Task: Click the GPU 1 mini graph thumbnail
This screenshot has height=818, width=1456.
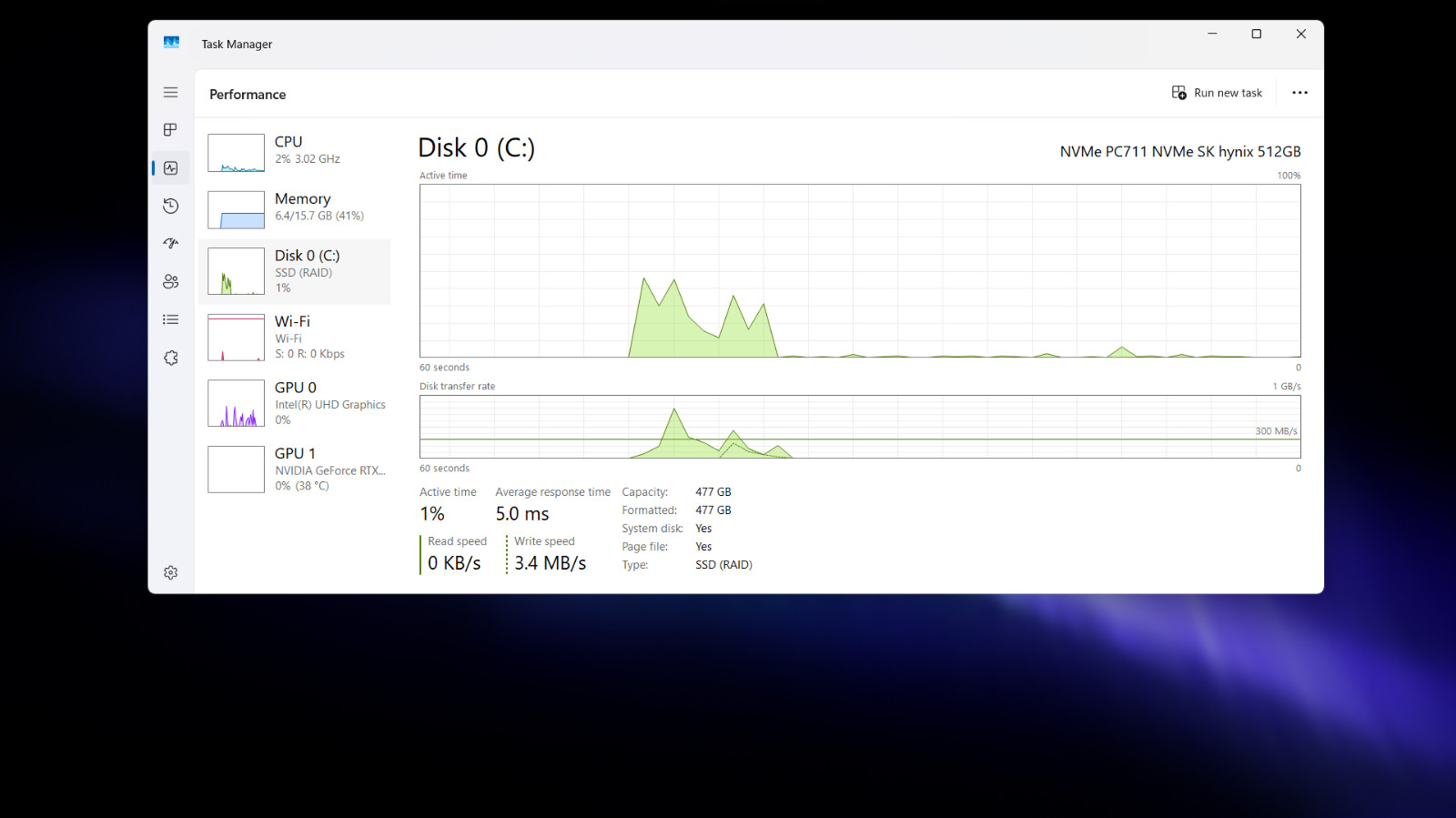Action: pyautogui.click(x=236, y=469)
